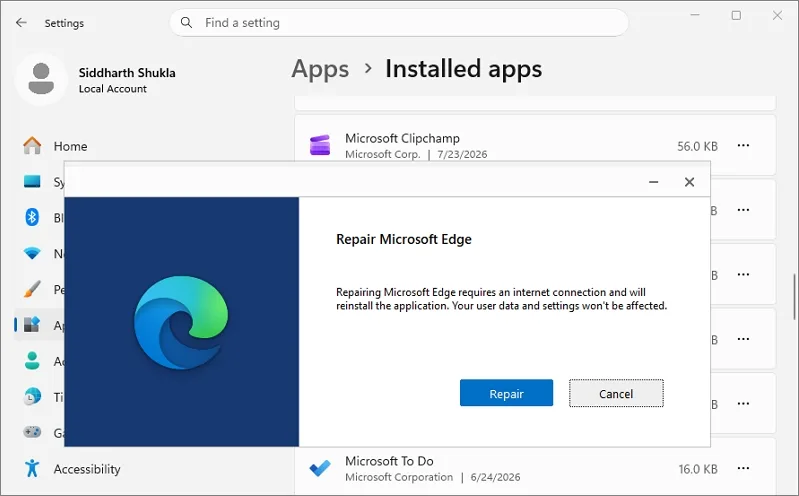
Task: Click the 16.0 KB size value
Action: [x=698, y=469]
